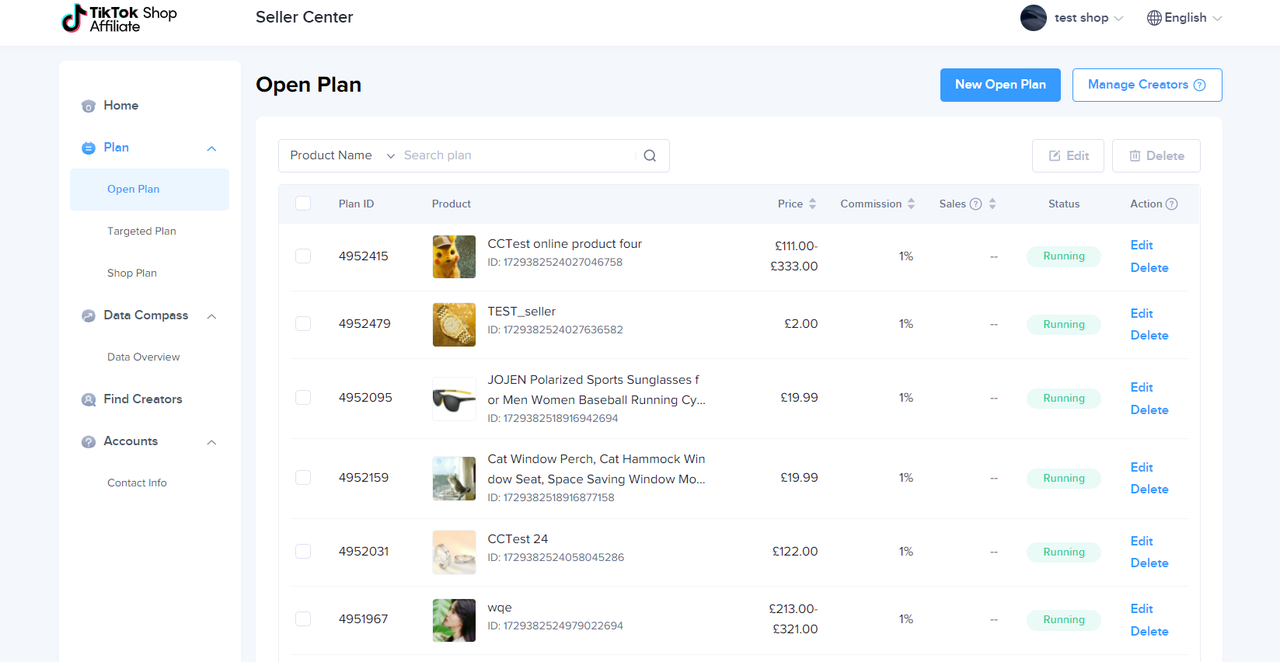
Task: Tick the checkbox for plan 4952095
Action: coord(303,398)
